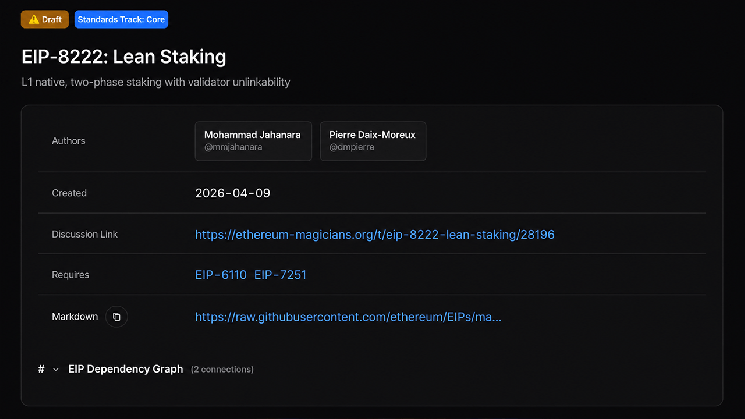Open required EIP-6110

[221, 275]
